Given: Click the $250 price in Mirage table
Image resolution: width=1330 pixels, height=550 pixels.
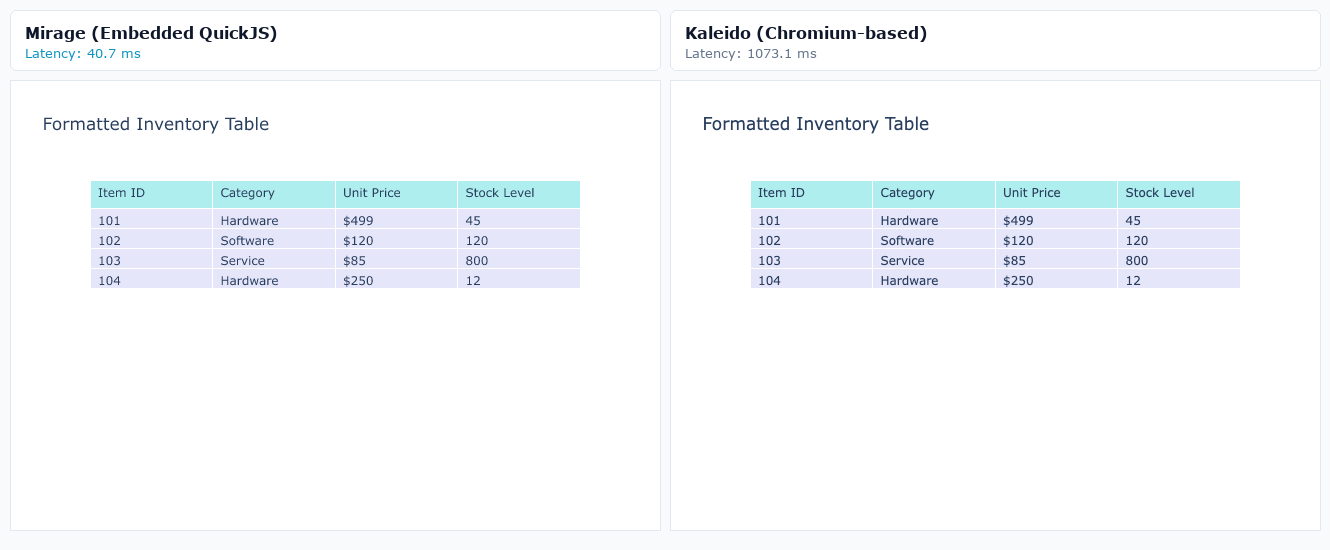Looking at the screenshot, I should click(x=396, y=279).
